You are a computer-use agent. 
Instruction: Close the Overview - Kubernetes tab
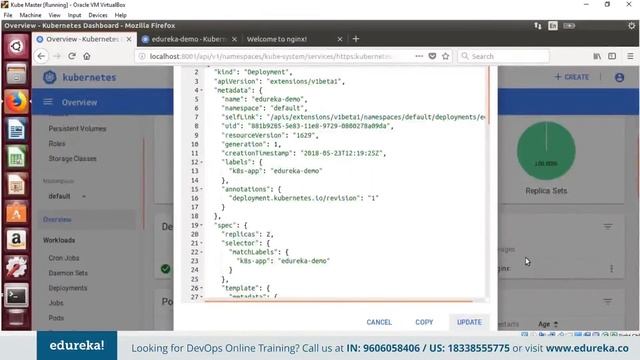pos(129,39)
